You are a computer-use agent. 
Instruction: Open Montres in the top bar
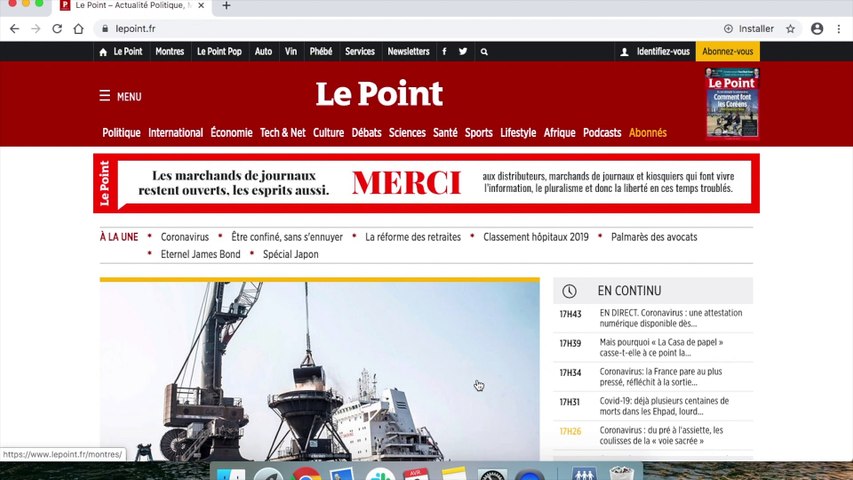coord(170,52)
